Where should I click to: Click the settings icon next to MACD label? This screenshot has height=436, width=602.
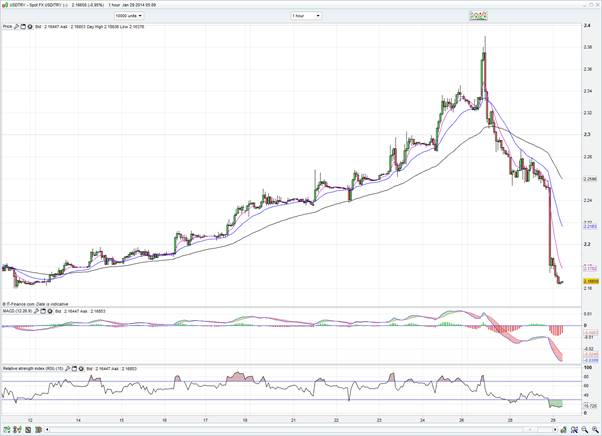pyautogui.click(x=39, y=311)
